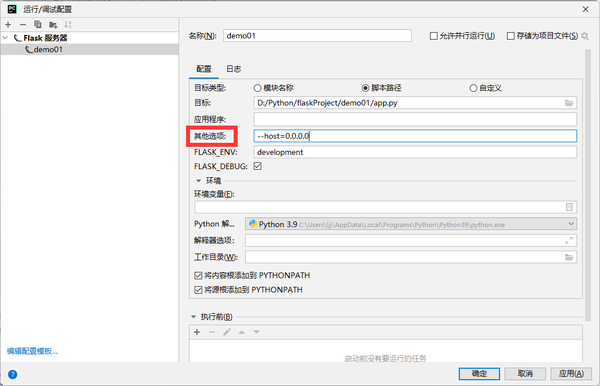
Task: Focus the 名称 name field
Action: pos(317,36)
